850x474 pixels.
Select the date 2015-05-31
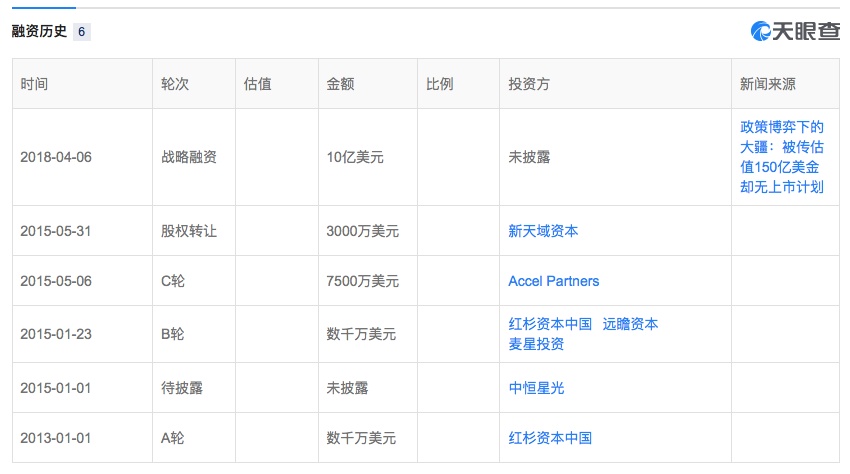(56, 231)
